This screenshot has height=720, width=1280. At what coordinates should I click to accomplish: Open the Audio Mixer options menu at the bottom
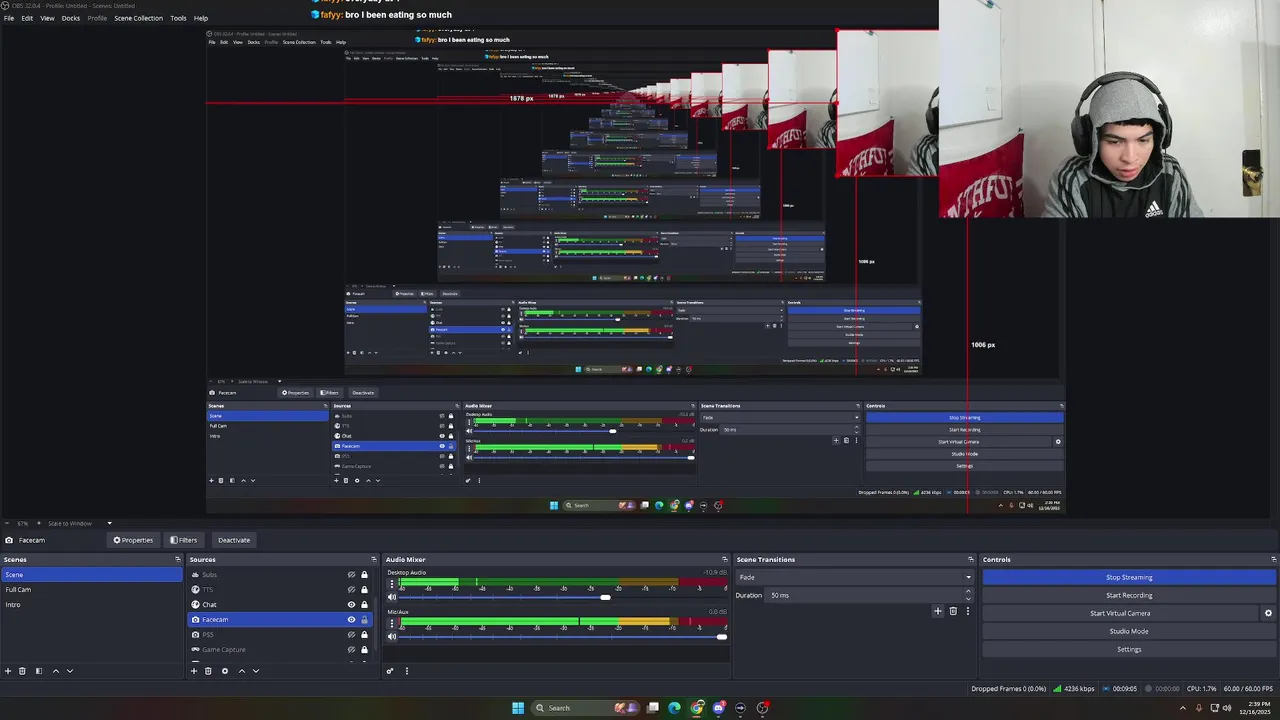coord(407,671)
